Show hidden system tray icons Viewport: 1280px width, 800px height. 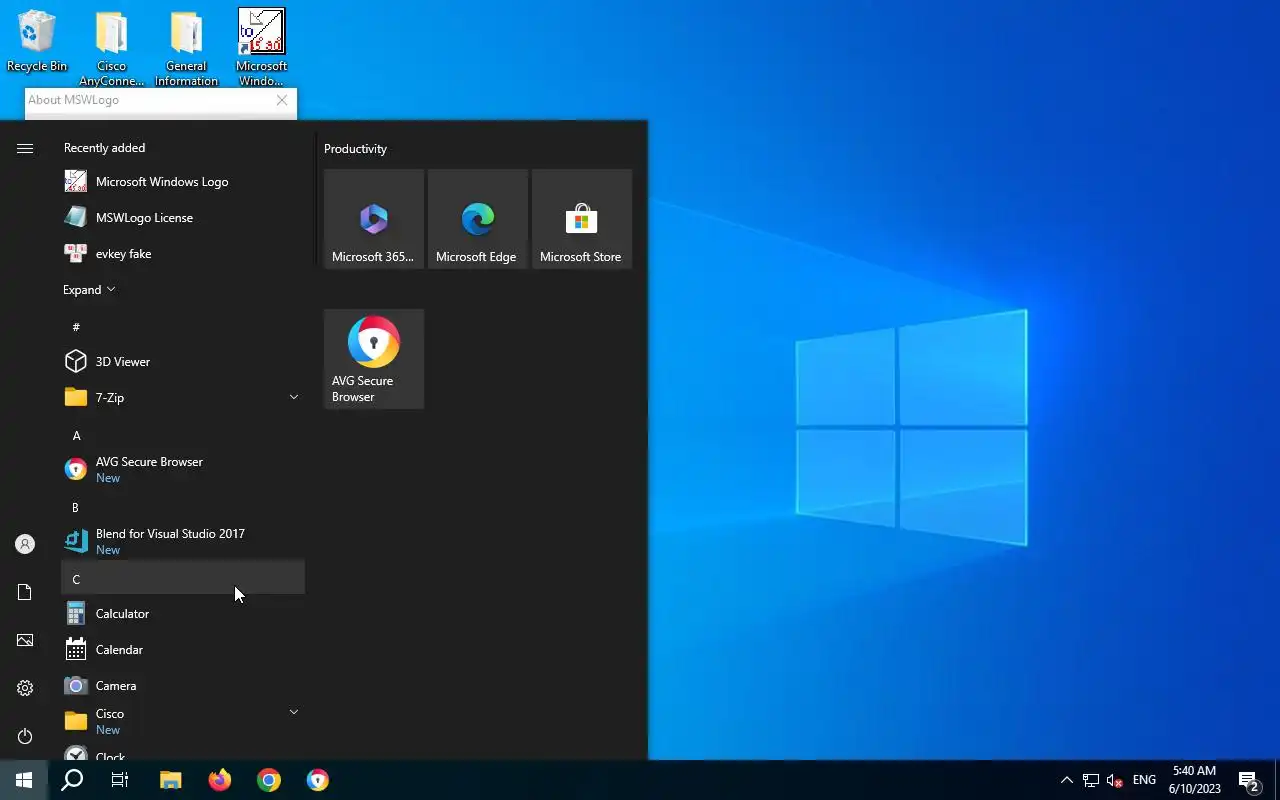(x=1066, y=780)
